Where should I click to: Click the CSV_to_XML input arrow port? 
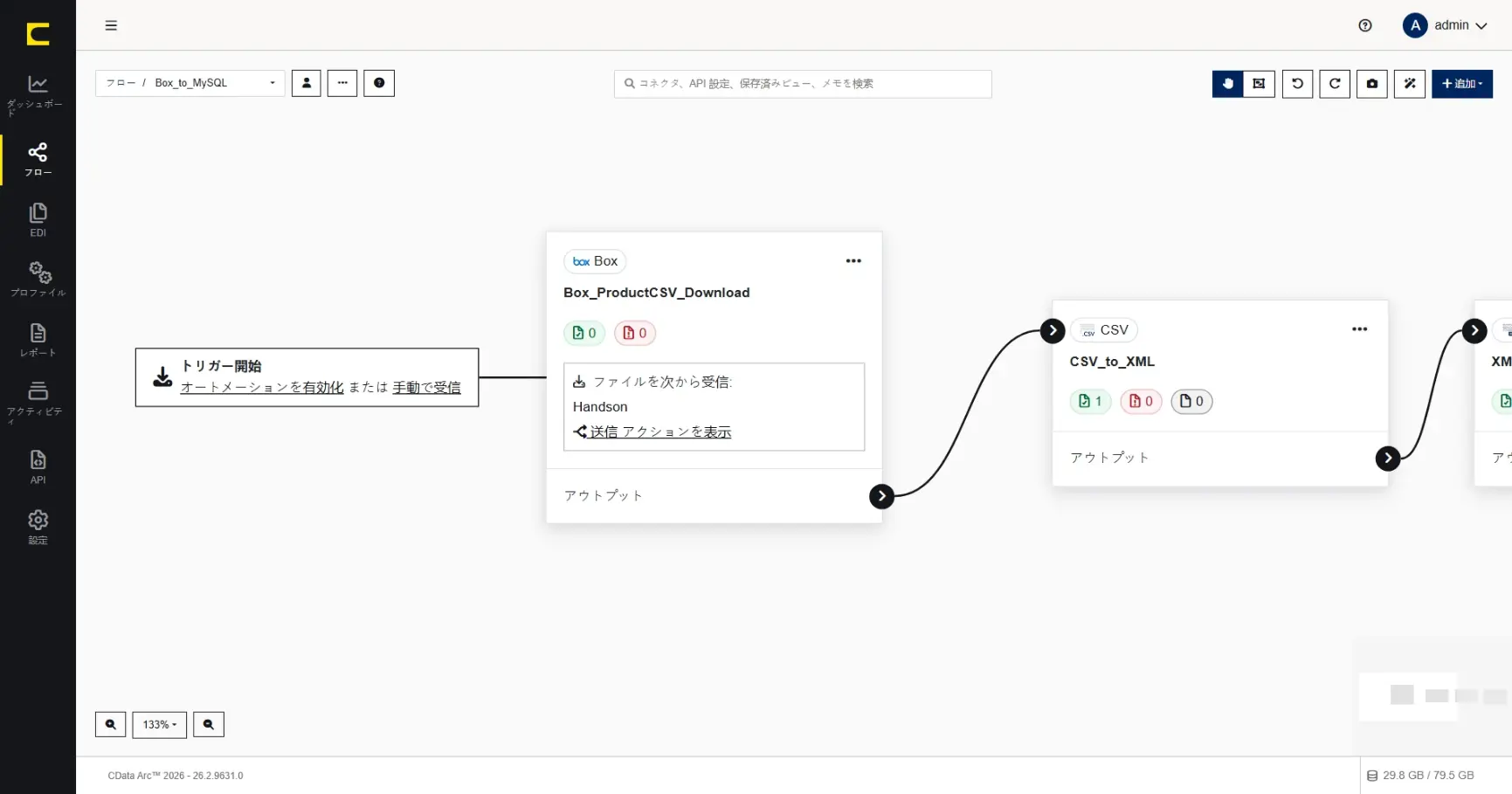click(1053, 330)
